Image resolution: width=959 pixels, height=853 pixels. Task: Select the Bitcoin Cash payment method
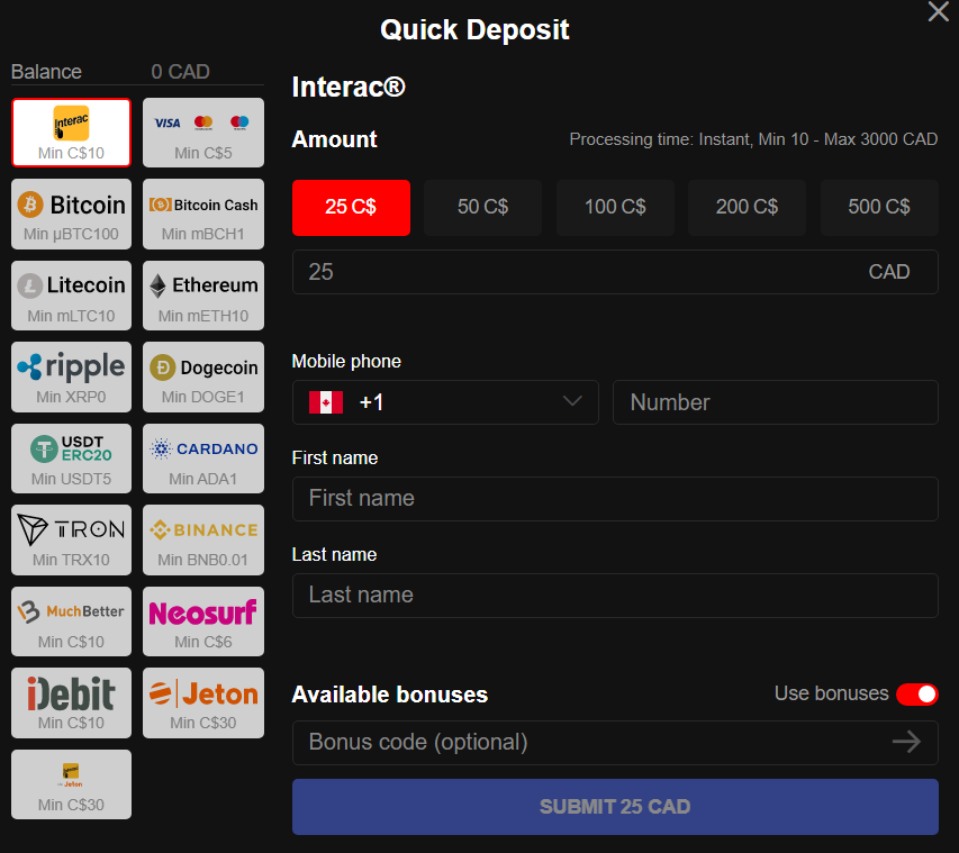tap(203, 214)
